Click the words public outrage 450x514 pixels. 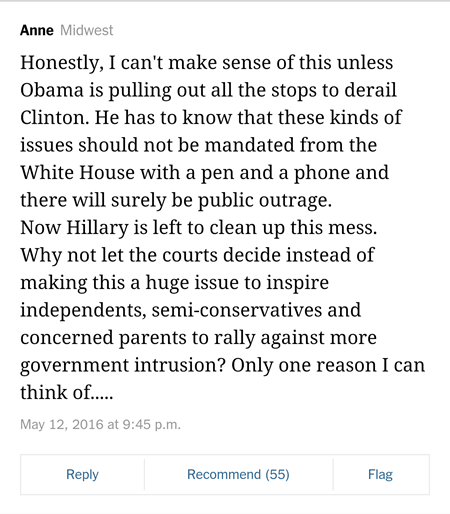point(265,201)
